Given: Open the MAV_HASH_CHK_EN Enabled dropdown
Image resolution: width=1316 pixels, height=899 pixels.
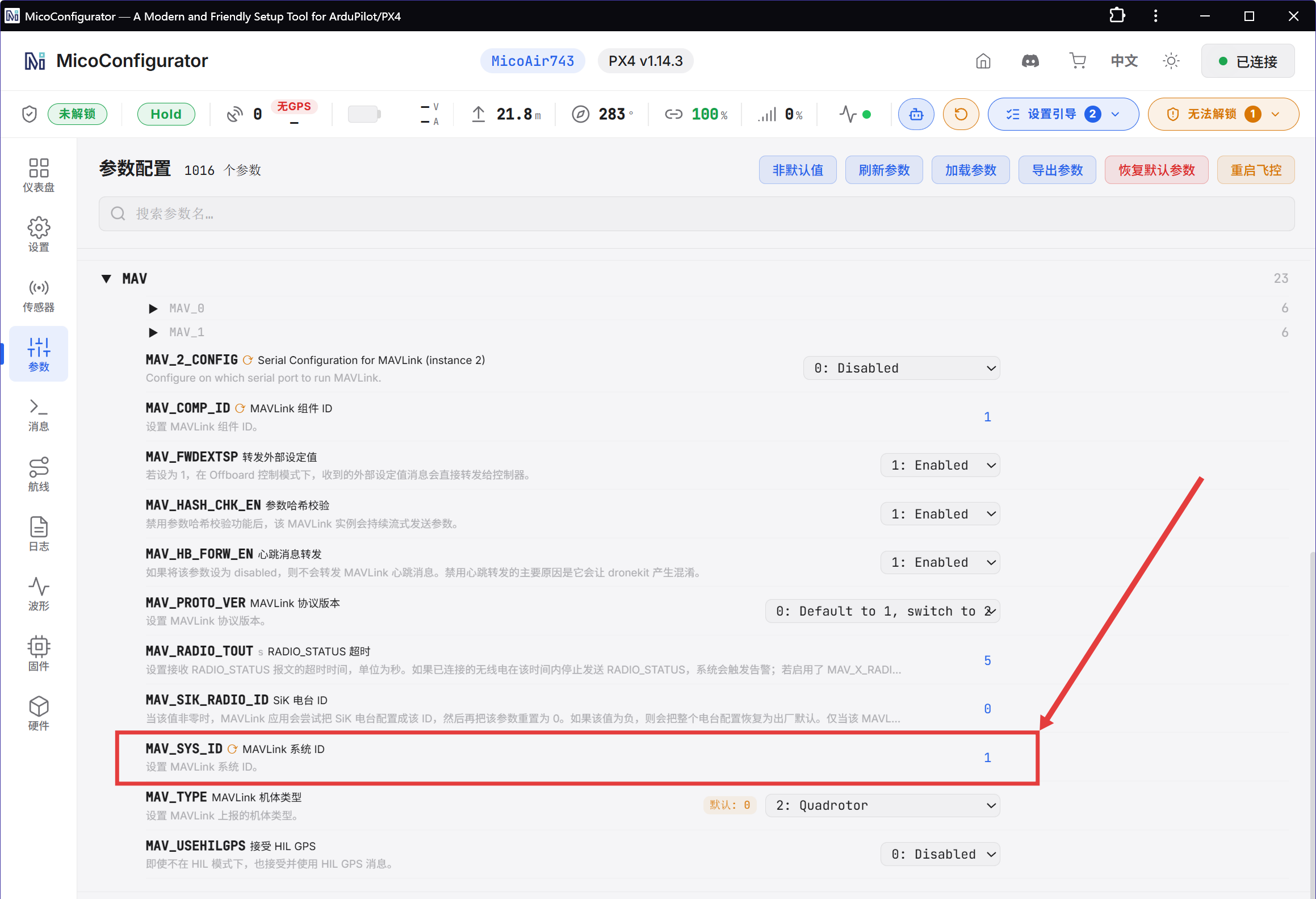Looking at the screenshot, I should pyautogui.click(x=940, y=514).
